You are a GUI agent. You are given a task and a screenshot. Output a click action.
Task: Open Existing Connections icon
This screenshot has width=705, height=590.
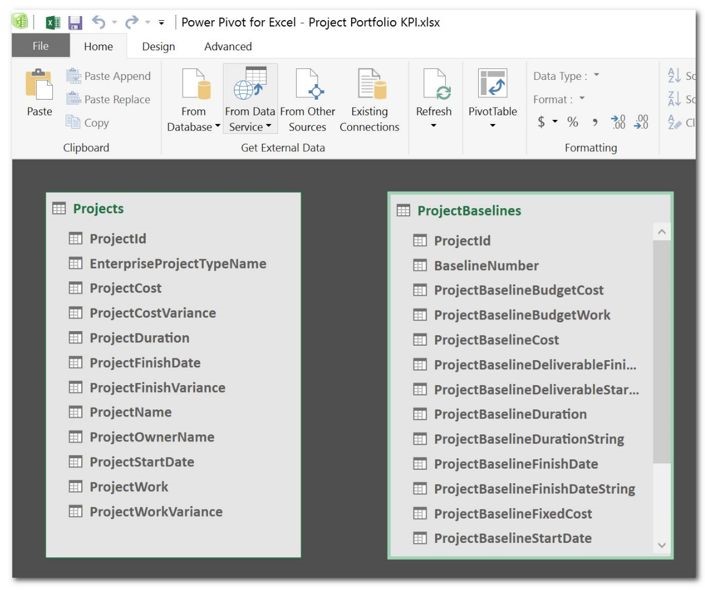pyautogui.click(x=371, y=84)
